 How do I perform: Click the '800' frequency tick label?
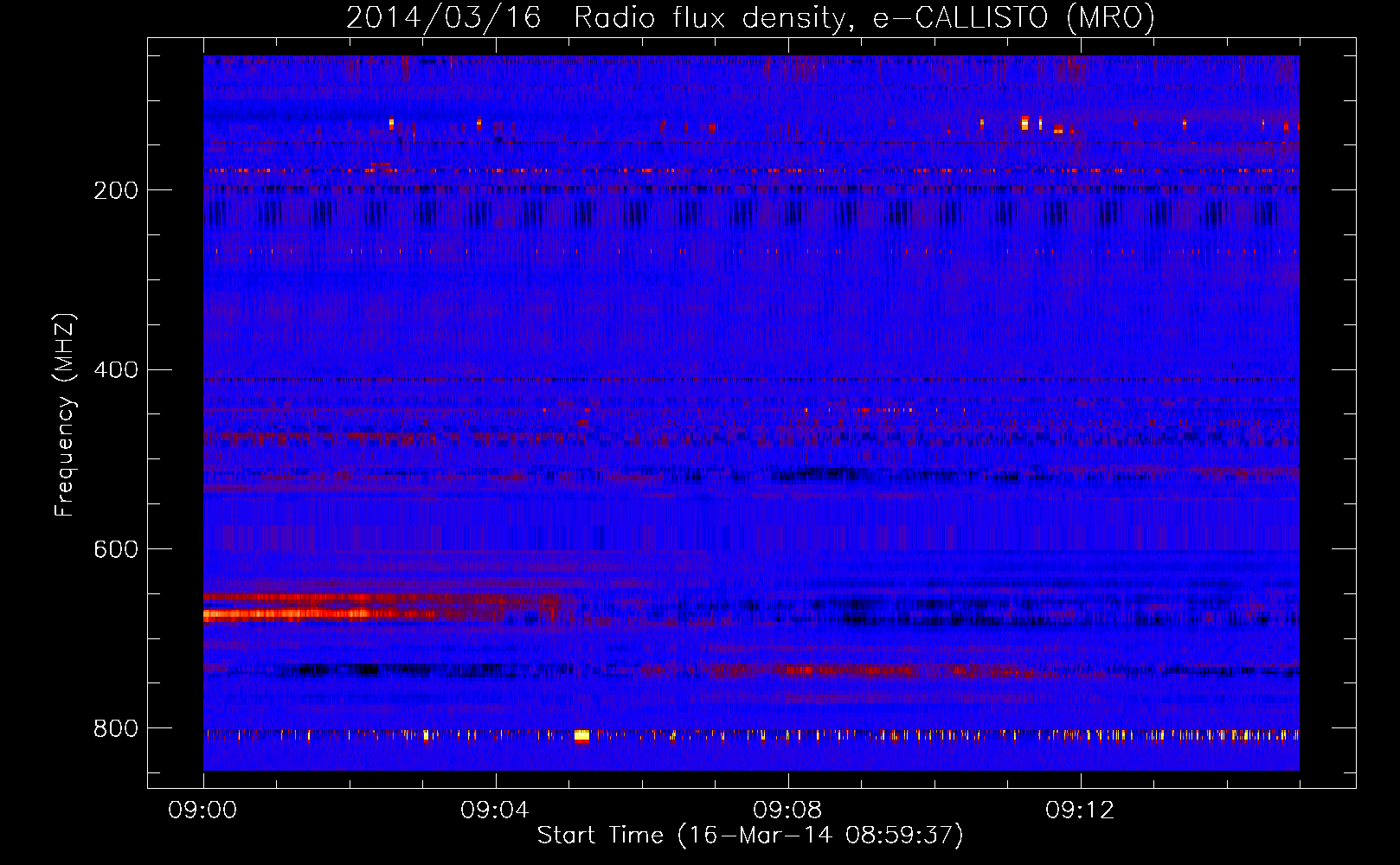tap(116, 729)
